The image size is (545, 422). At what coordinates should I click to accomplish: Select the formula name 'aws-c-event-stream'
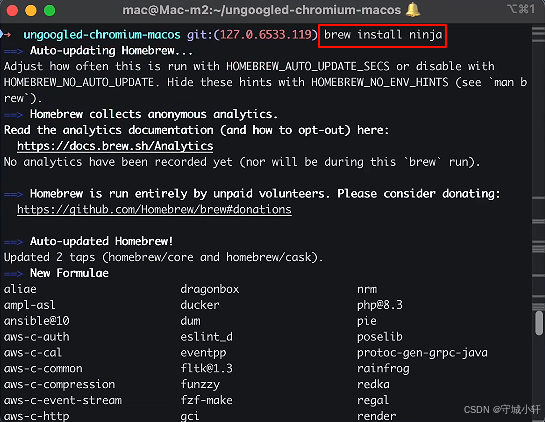click(x=63, y=400)
